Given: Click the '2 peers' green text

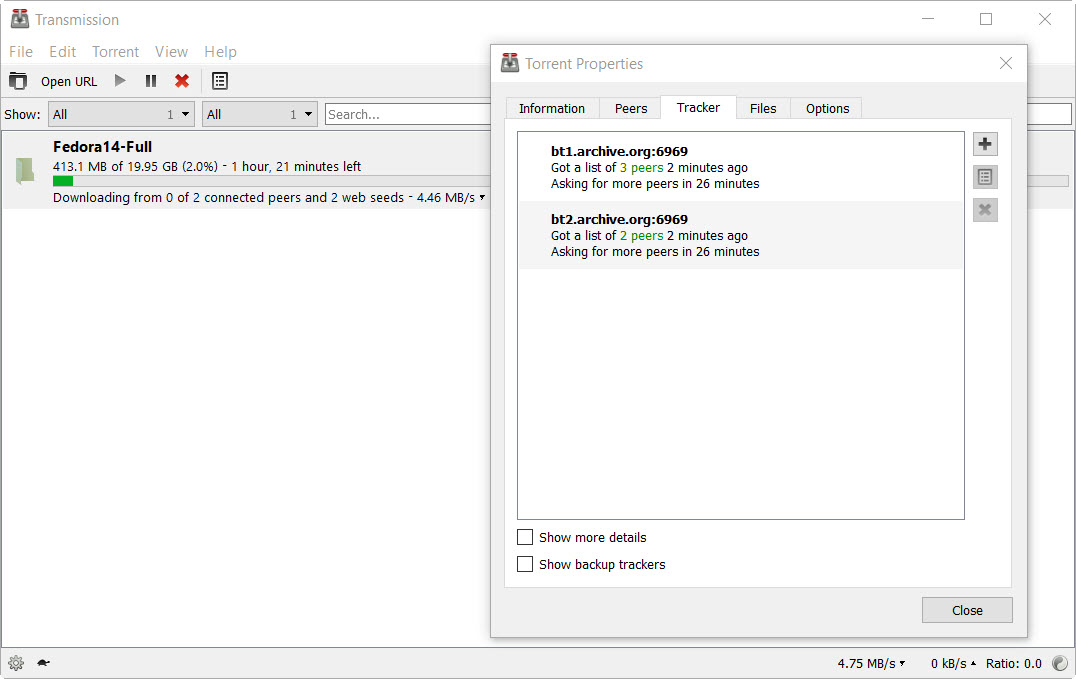Looking at the screenshot, I should 642,235.
